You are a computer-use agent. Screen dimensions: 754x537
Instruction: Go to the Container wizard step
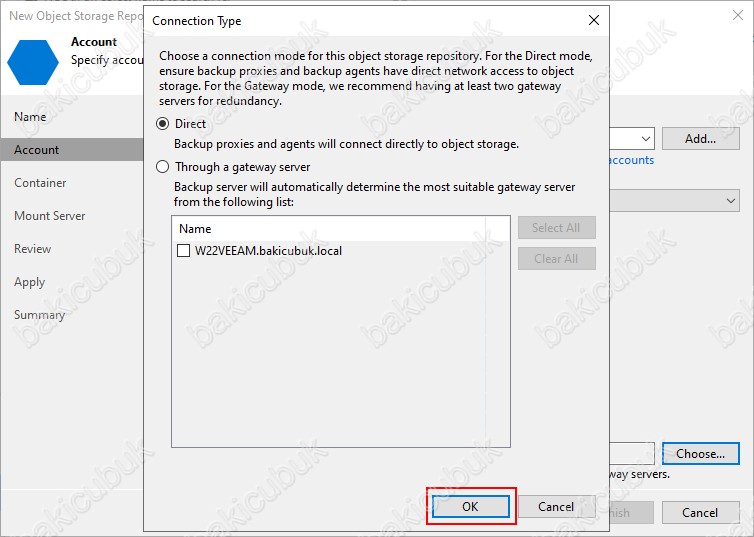[40, 183]
